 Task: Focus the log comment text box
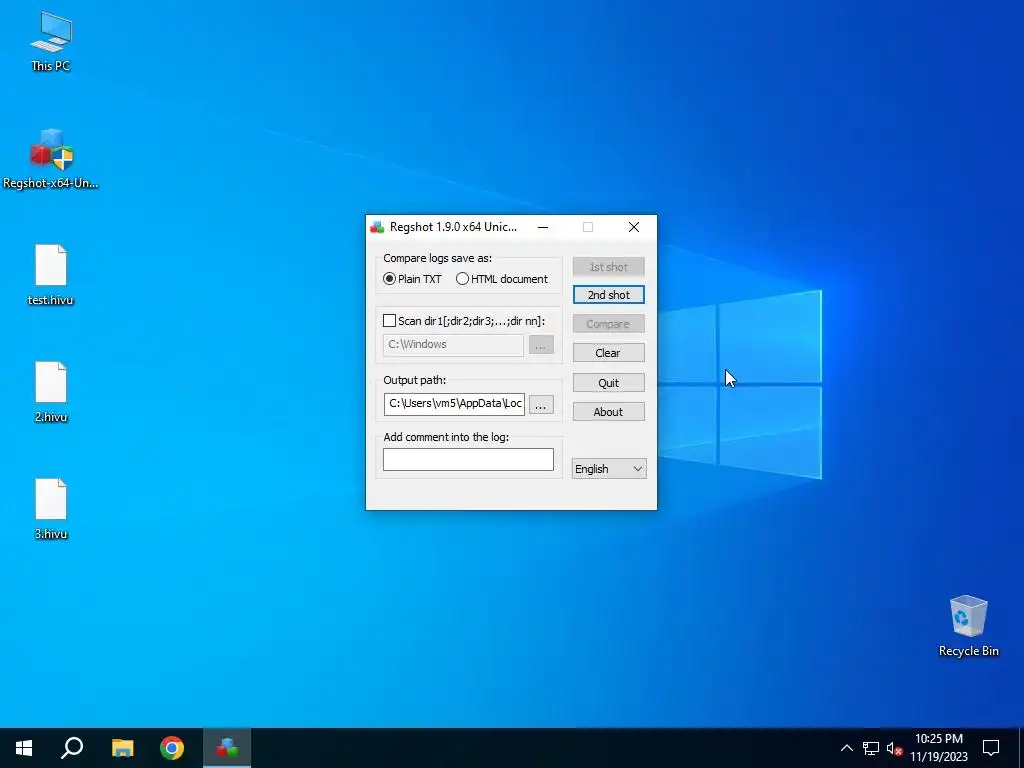(468, 459)
